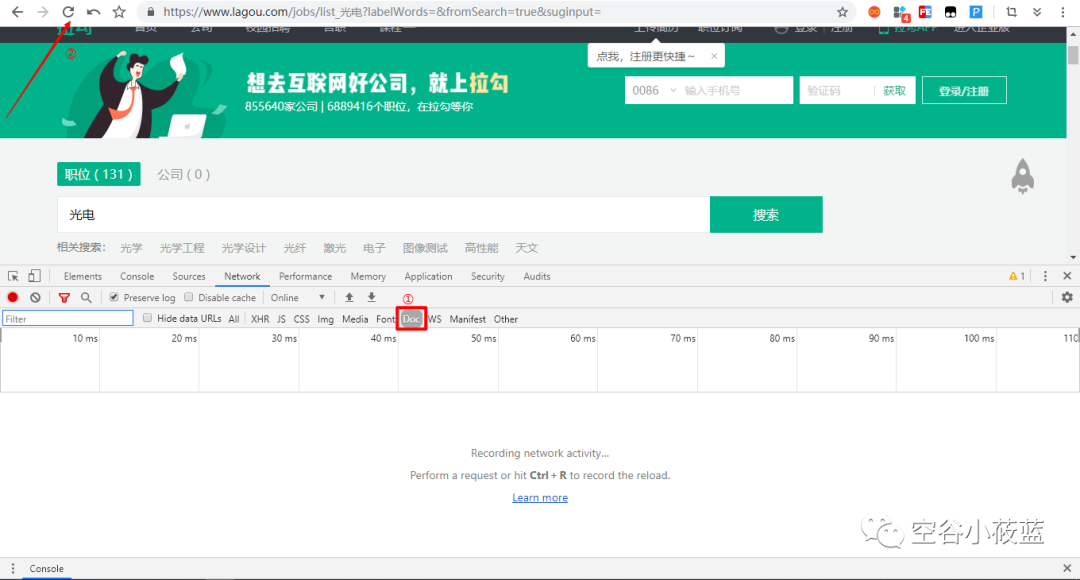
Task: Check Disable cache checkbox
Action: click(x=189, y=297)
